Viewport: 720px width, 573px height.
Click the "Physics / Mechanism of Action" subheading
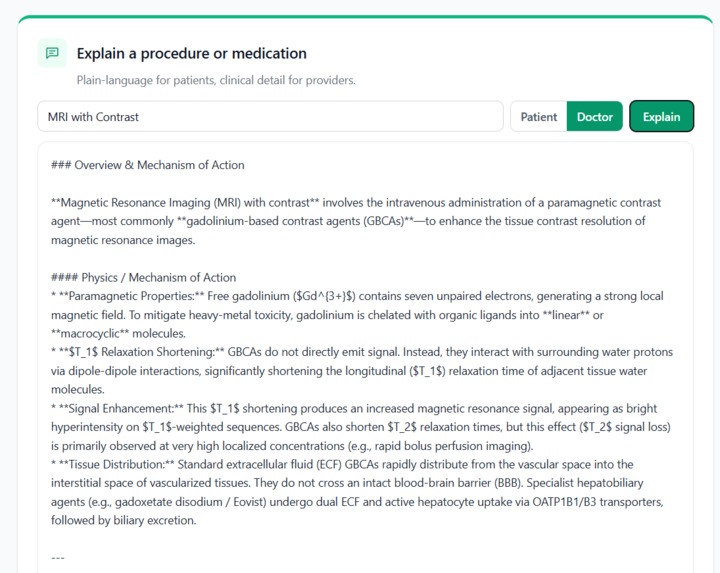[144, 277]
